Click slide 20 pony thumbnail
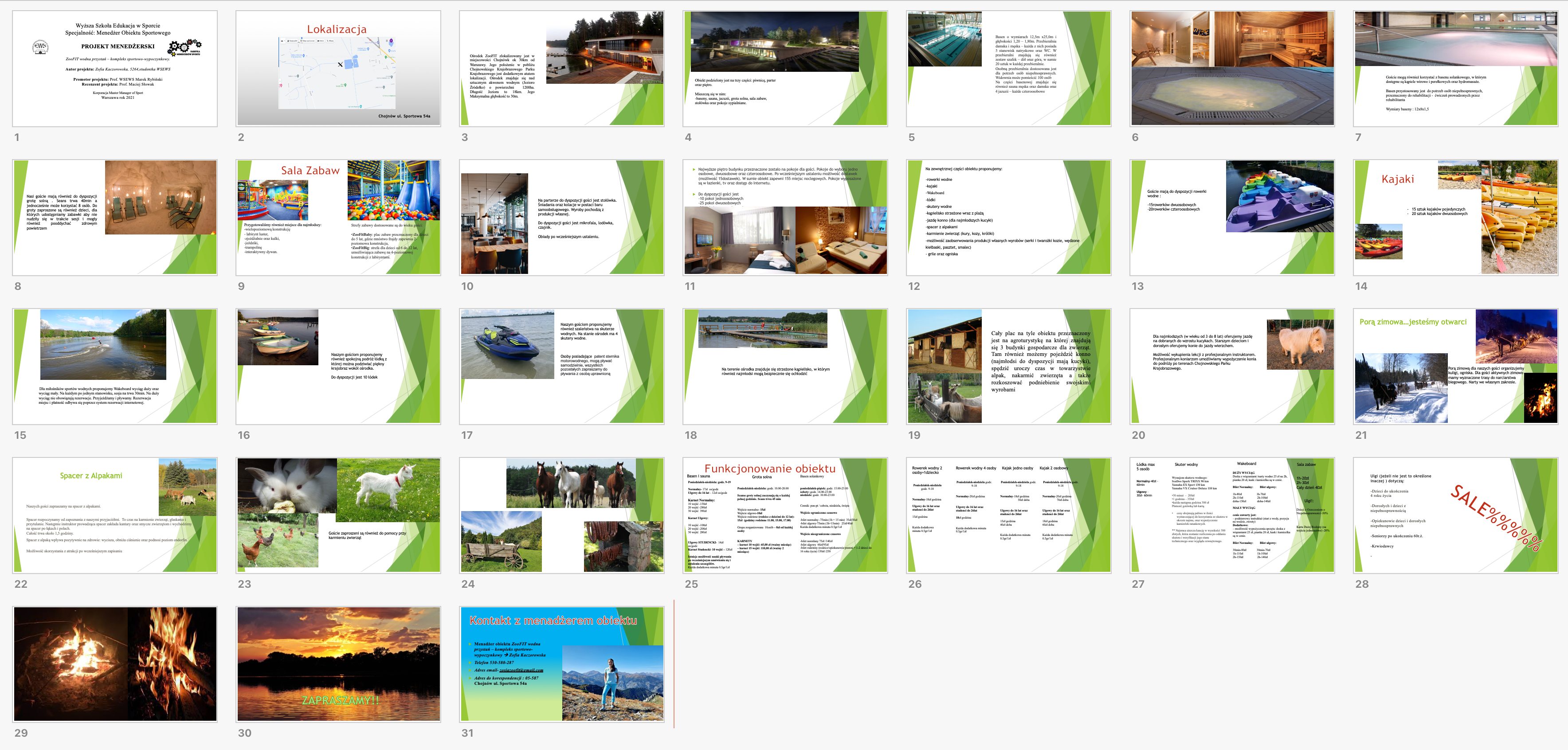 [x=1231, y=366]
